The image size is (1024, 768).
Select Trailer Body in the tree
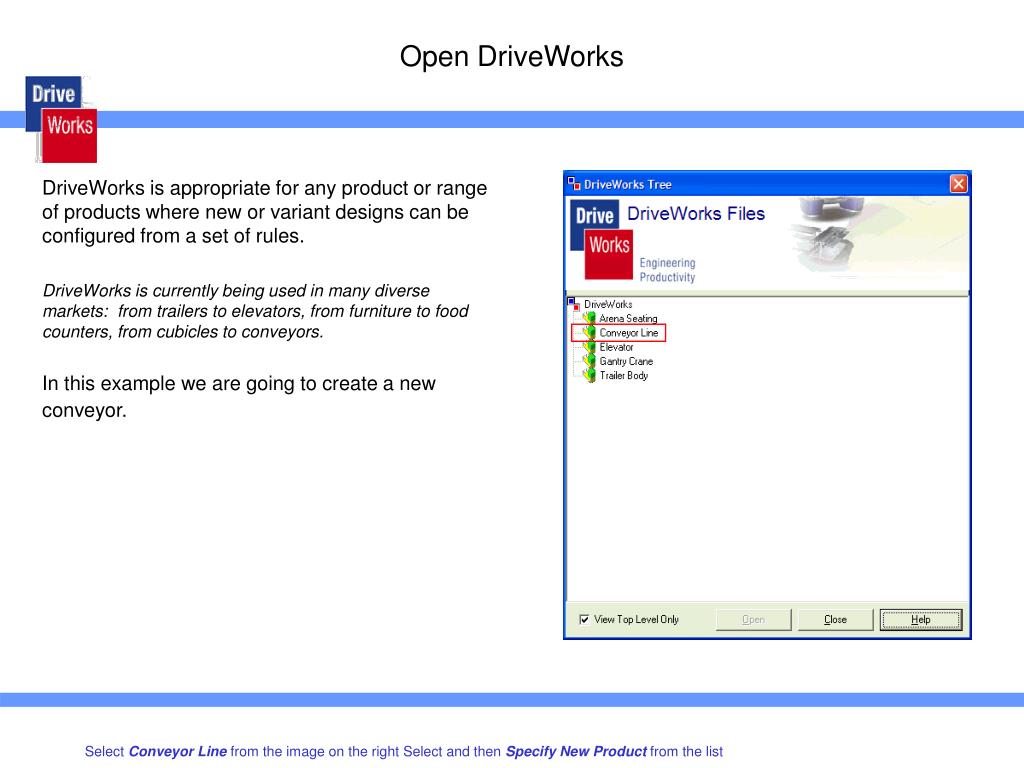click(x=624, y=376)
